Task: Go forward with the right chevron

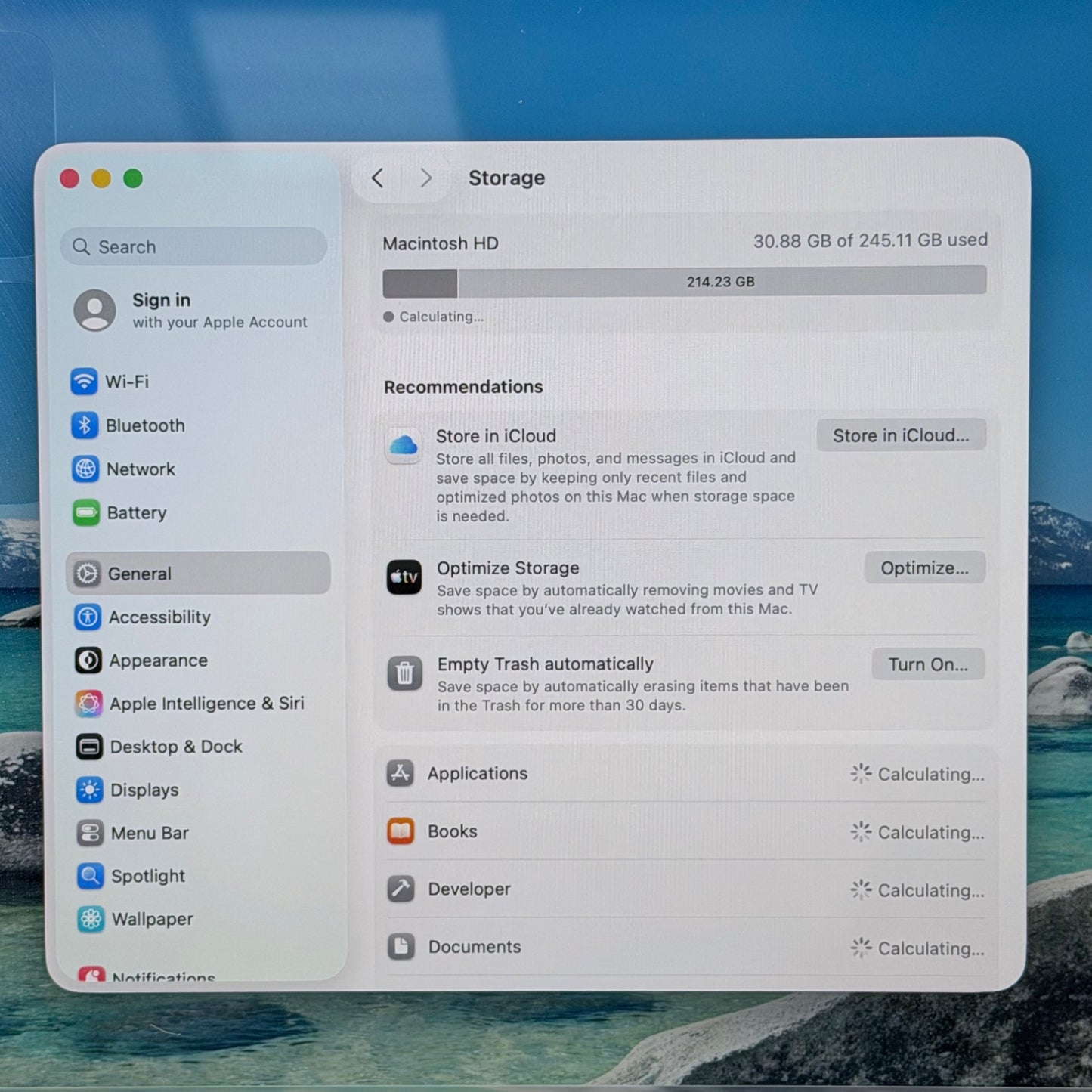Action: pos(425,178)
